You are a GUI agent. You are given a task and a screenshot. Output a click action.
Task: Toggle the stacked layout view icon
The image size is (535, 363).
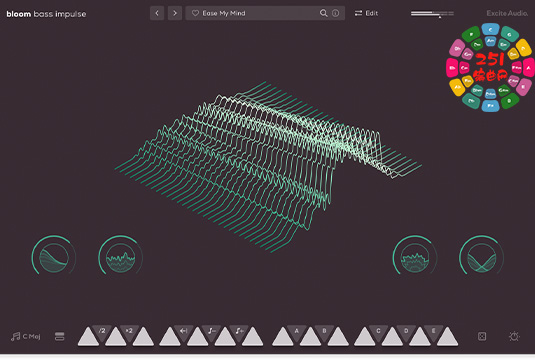pyautogui.click(x=59, y=336)
